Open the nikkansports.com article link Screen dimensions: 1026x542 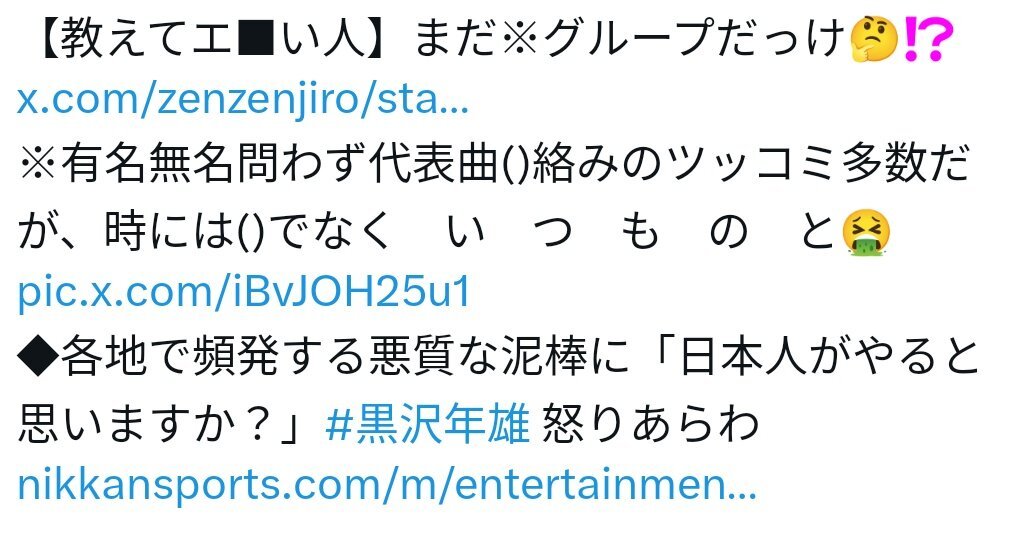[387, 484]
